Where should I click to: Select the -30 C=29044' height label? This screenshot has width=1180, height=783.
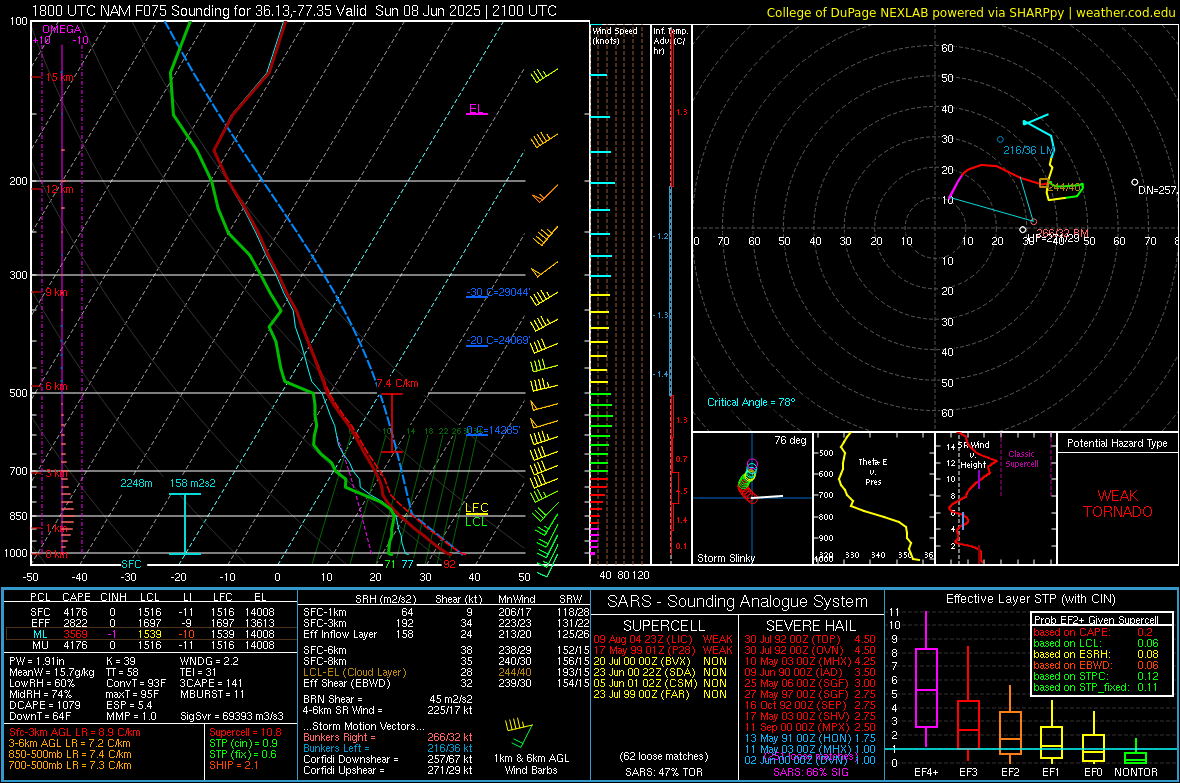(498, 292)
